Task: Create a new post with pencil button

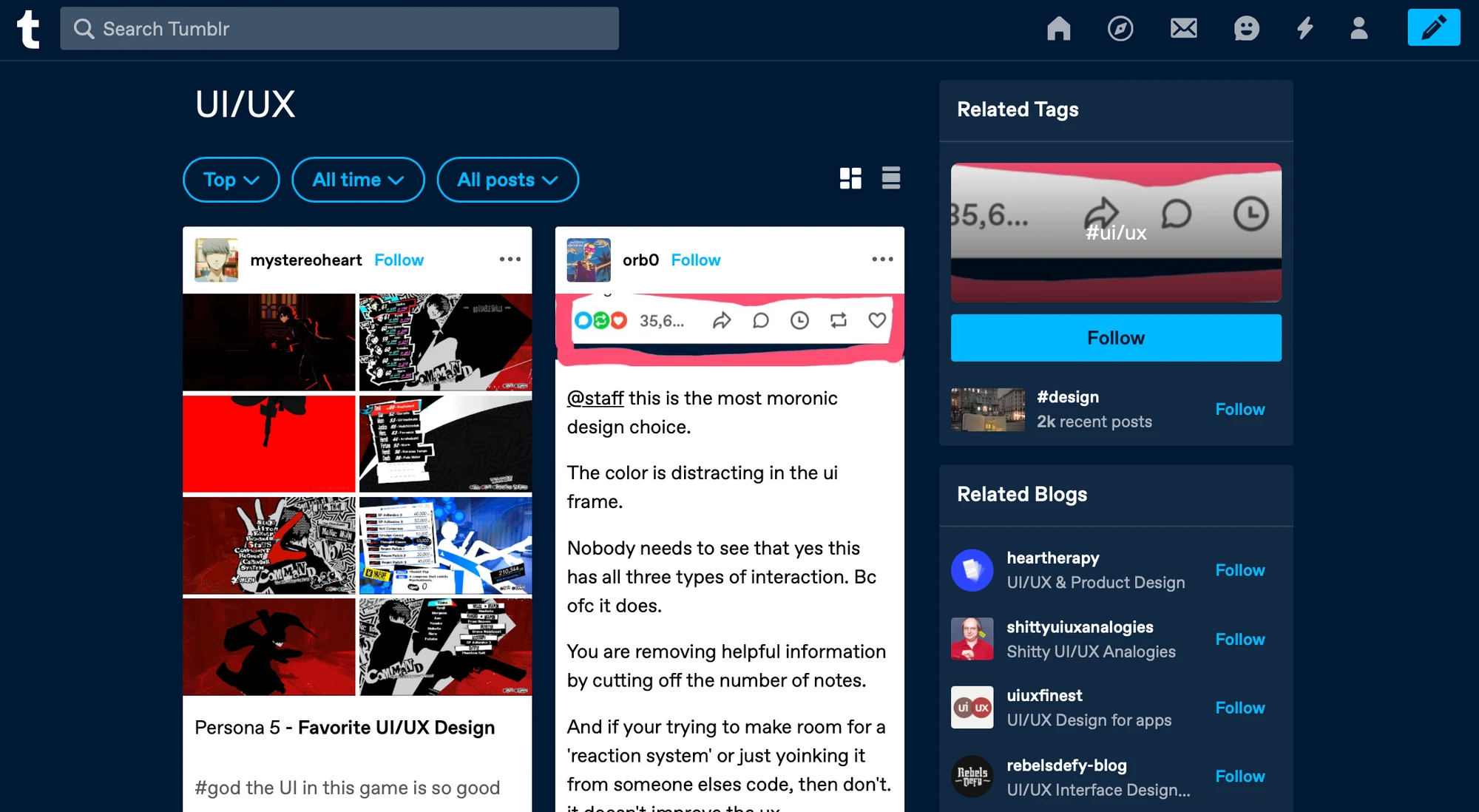Action: click(x=1433, y=27)
